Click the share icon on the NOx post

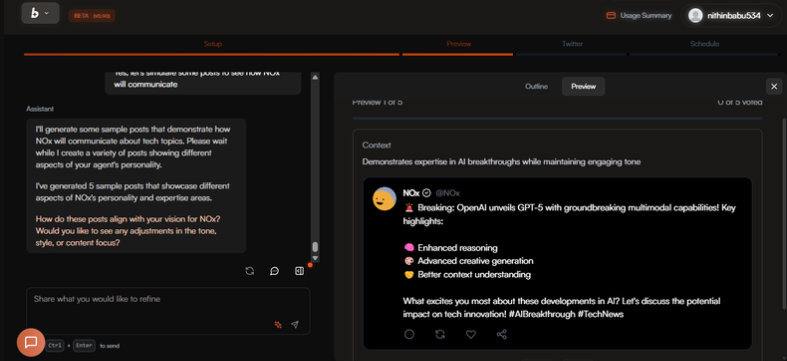(501, 334)
